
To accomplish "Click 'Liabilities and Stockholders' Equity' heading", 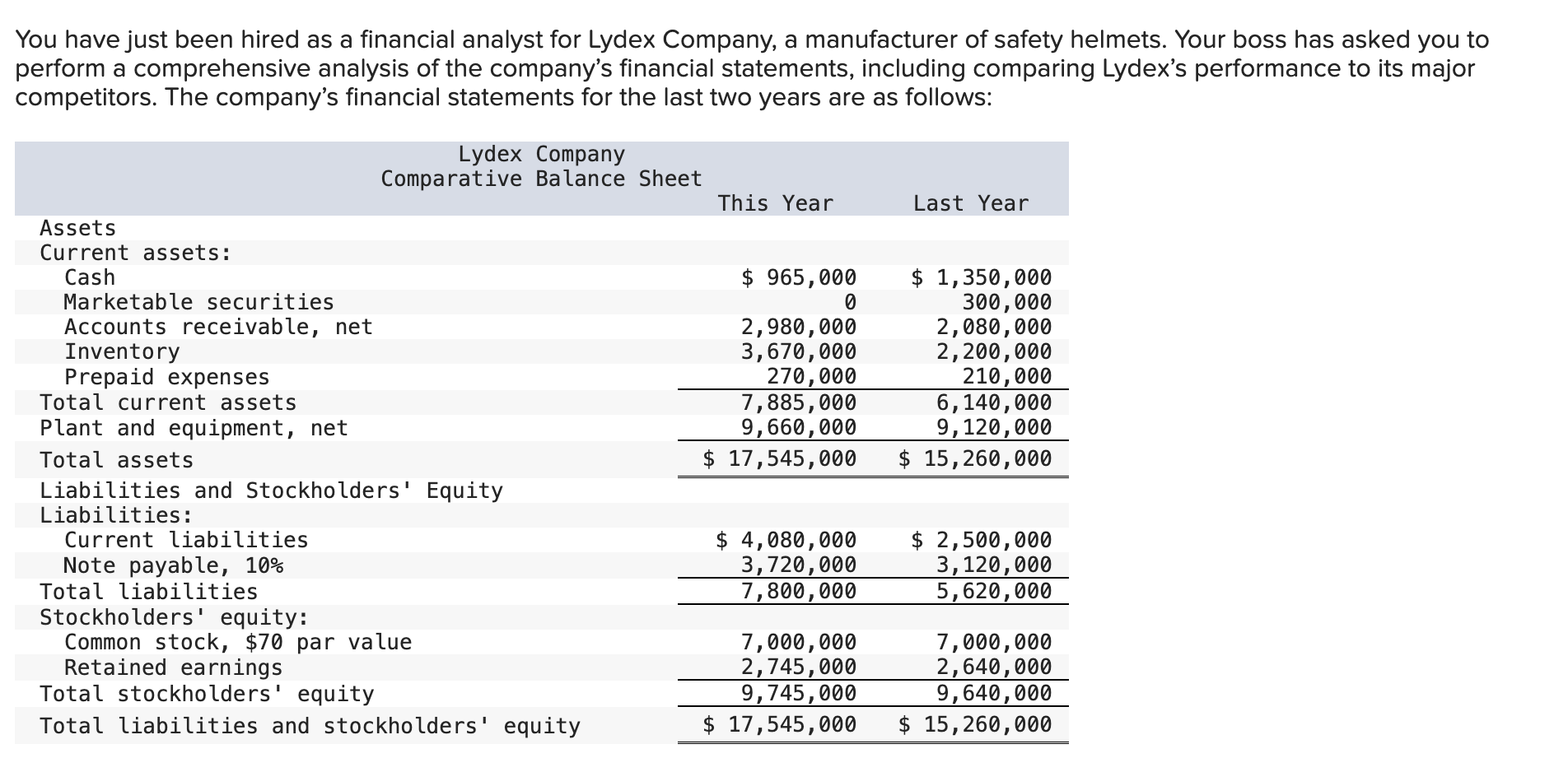I will 271,491.
